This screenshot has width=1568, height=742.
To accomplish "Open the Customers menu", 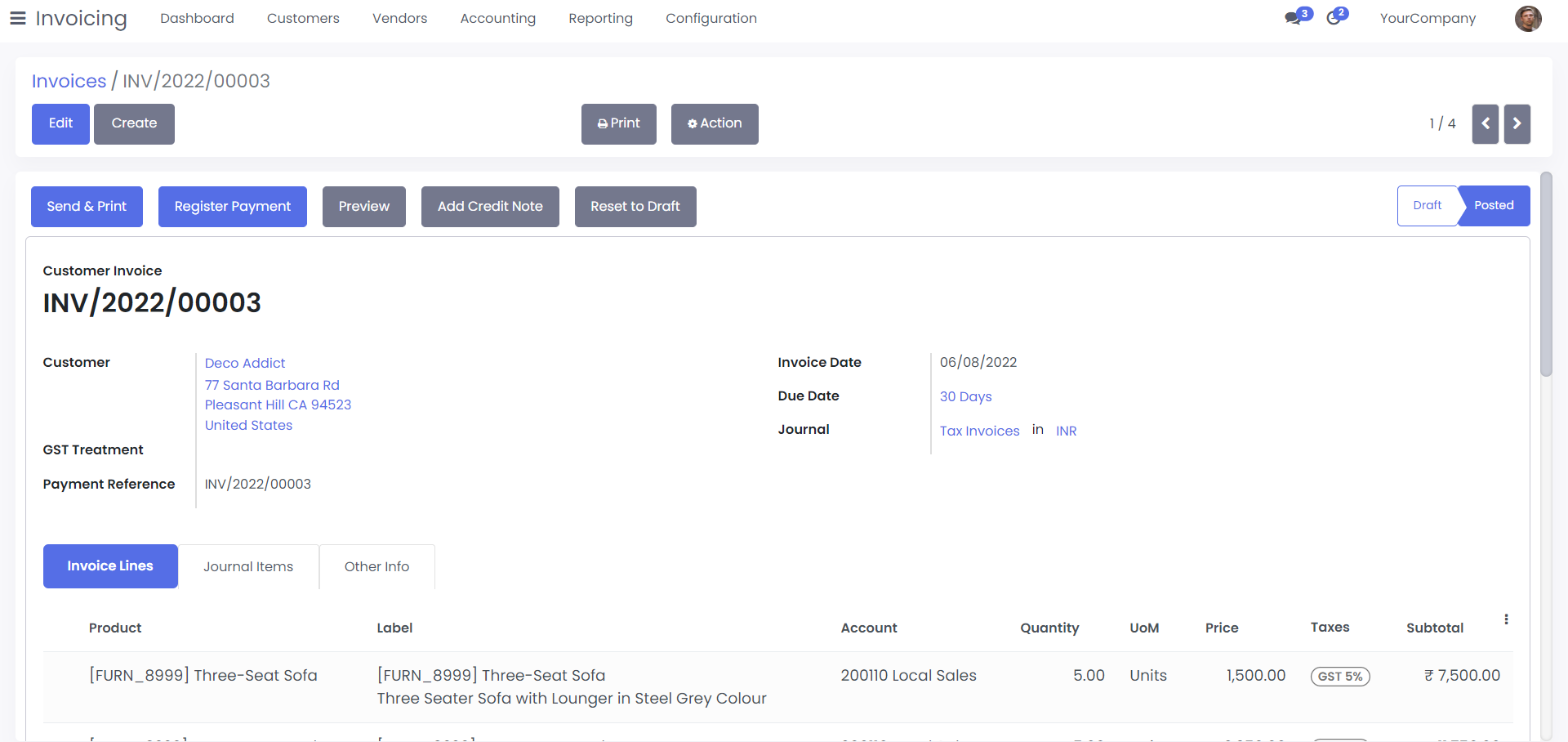I will [303, 18].
